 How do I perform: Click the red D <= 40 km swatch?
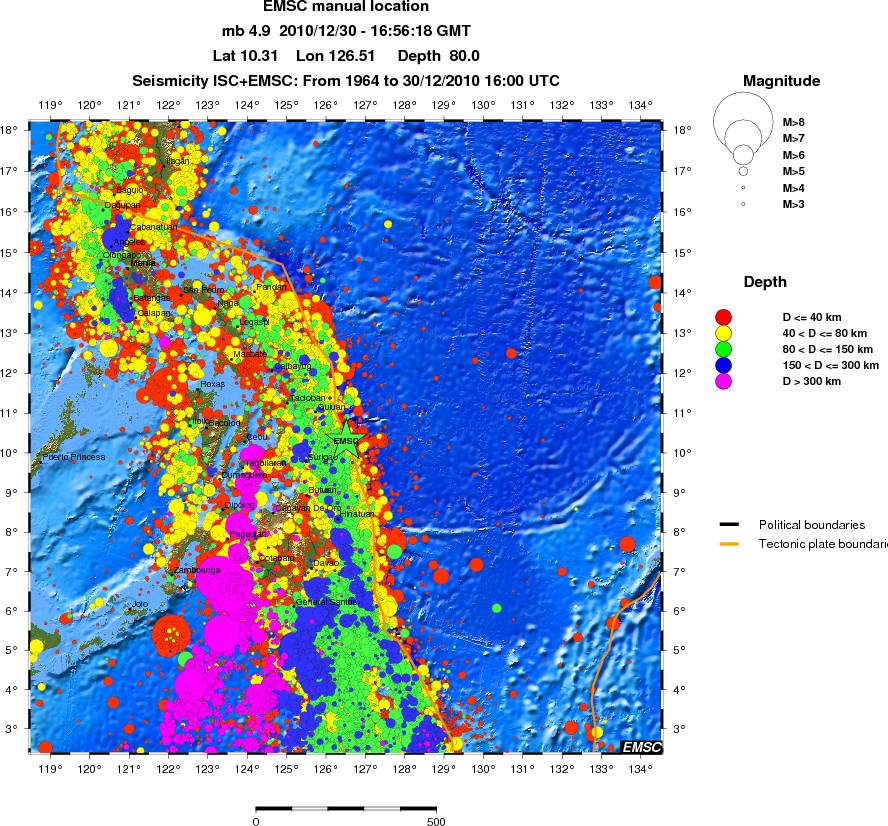(723, 317)
